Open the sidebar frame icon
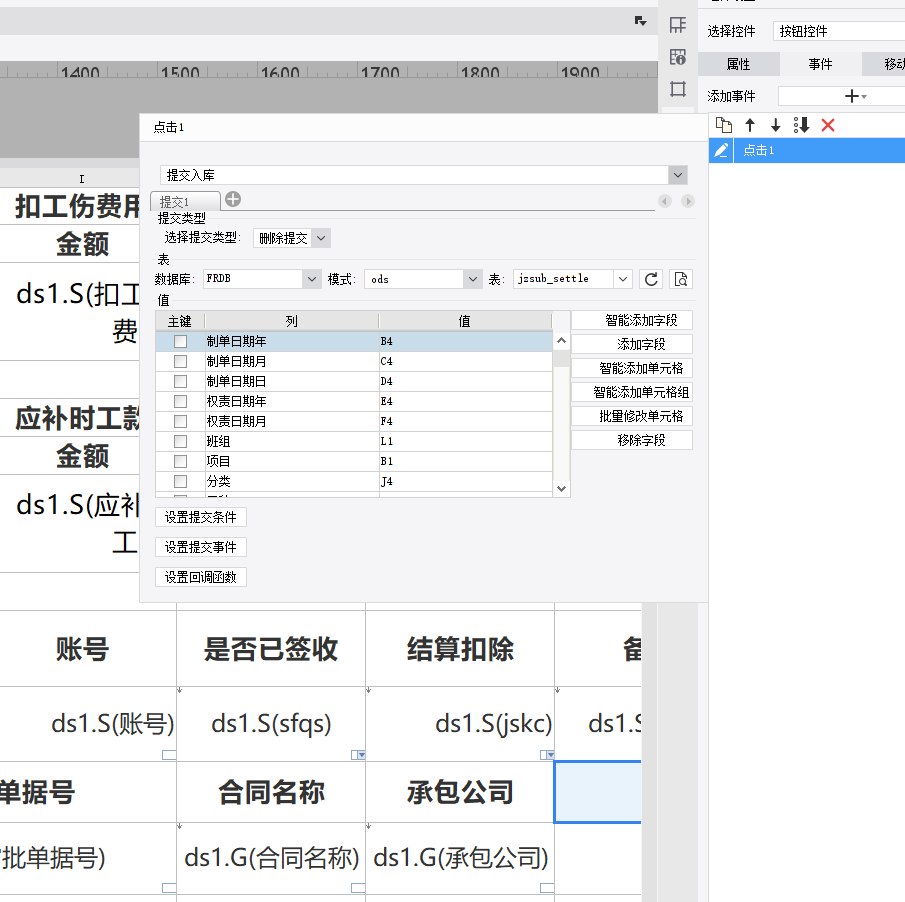 coord(678,89)
